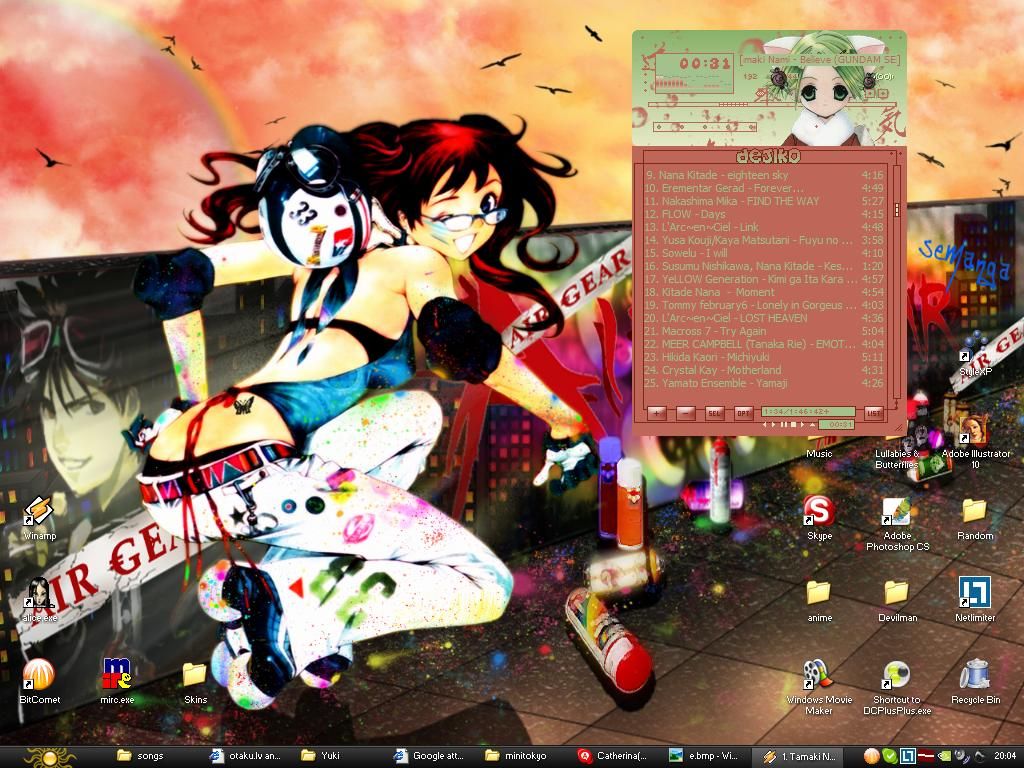The width and height of the screenshot is (1024, 768).
Task: Open the Devilman folder icon
Action: (897, 600)
